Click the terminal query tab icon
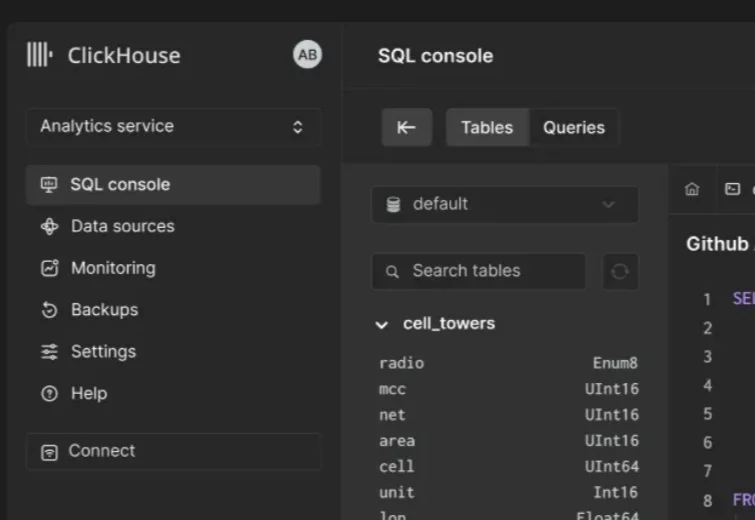 click(732, 189)
